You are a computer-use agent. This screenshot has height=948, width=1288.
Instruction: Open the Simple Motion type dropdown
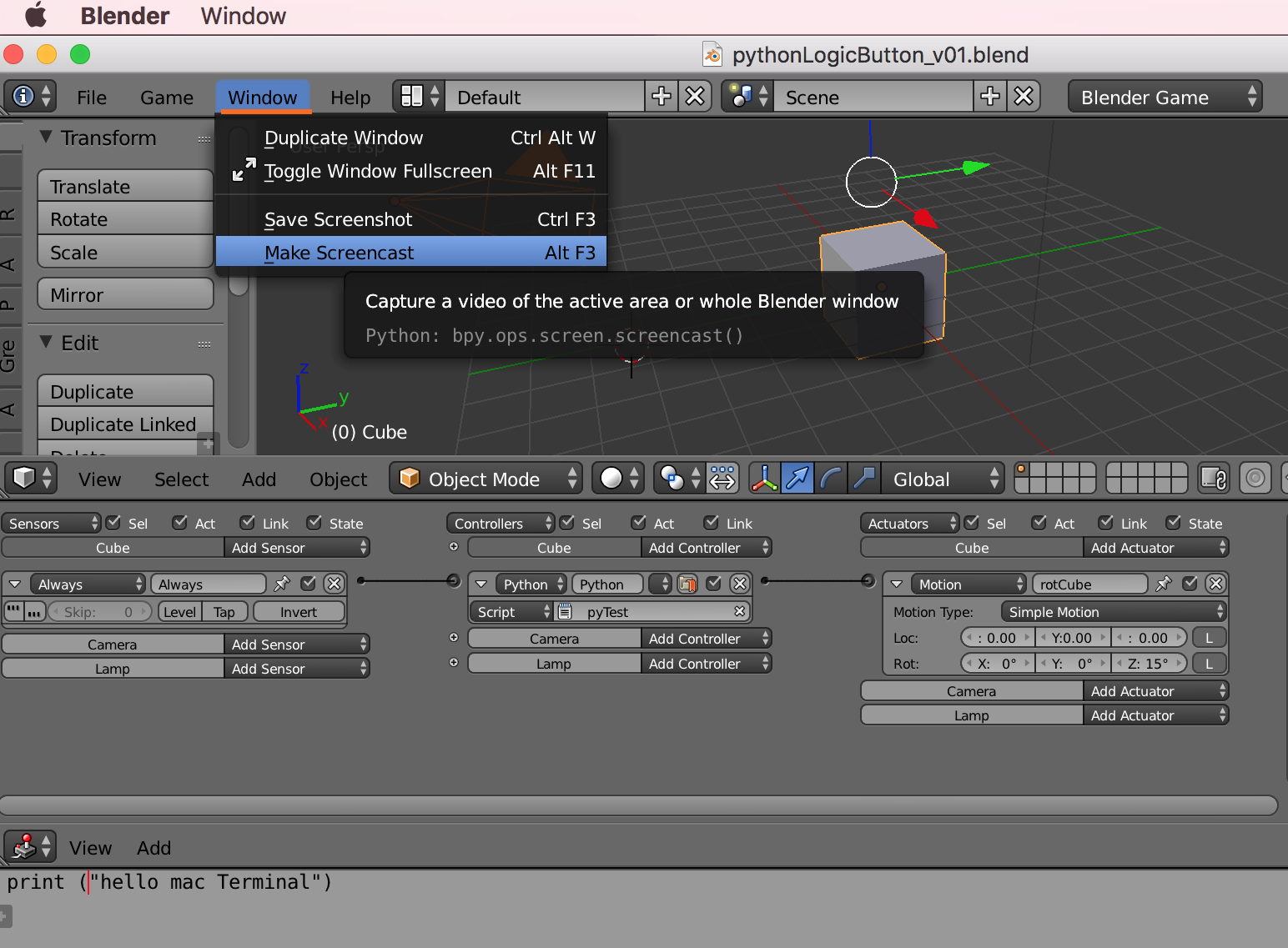tap(1114, 611)
